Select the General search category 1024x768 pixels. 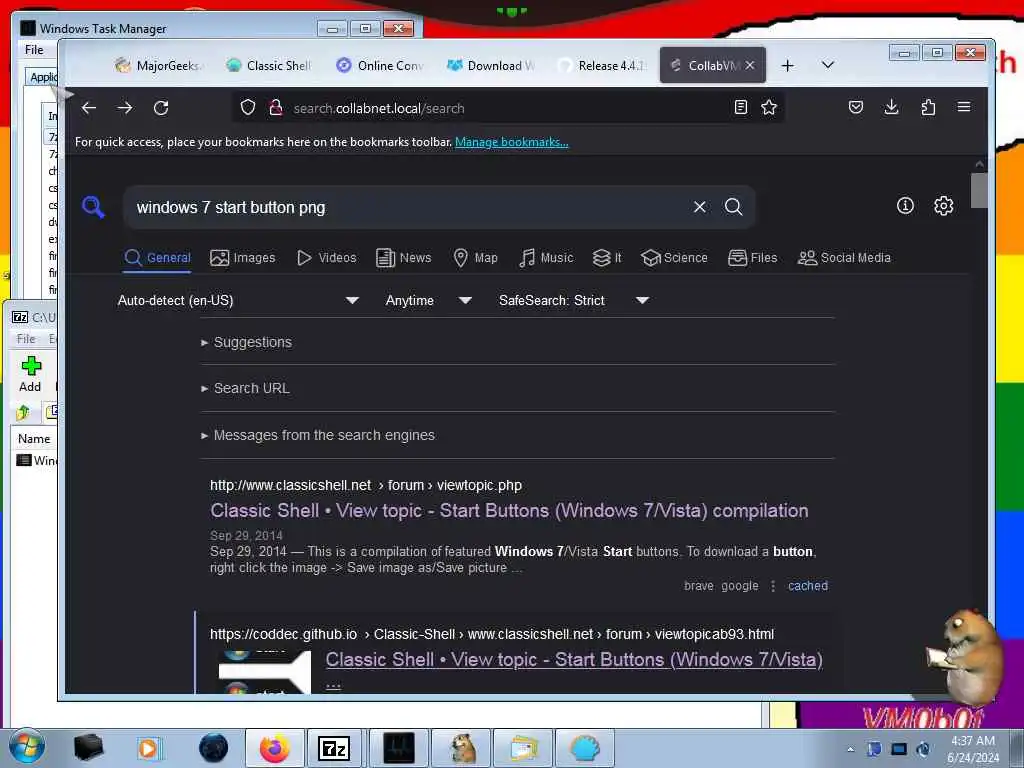click(157, 258)
